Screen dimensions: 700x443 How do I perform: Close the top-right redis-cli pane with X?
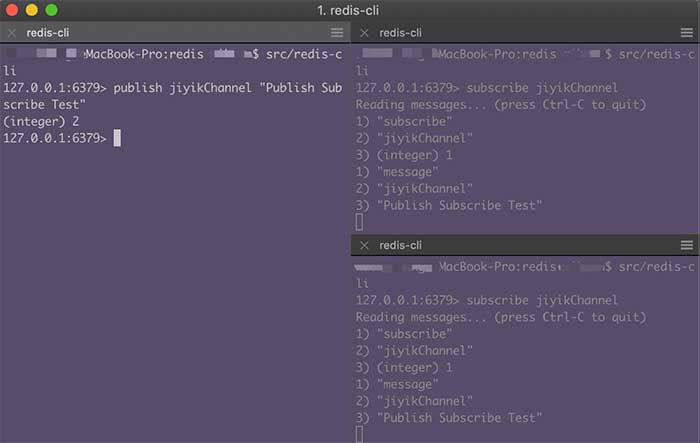point(364,33)
